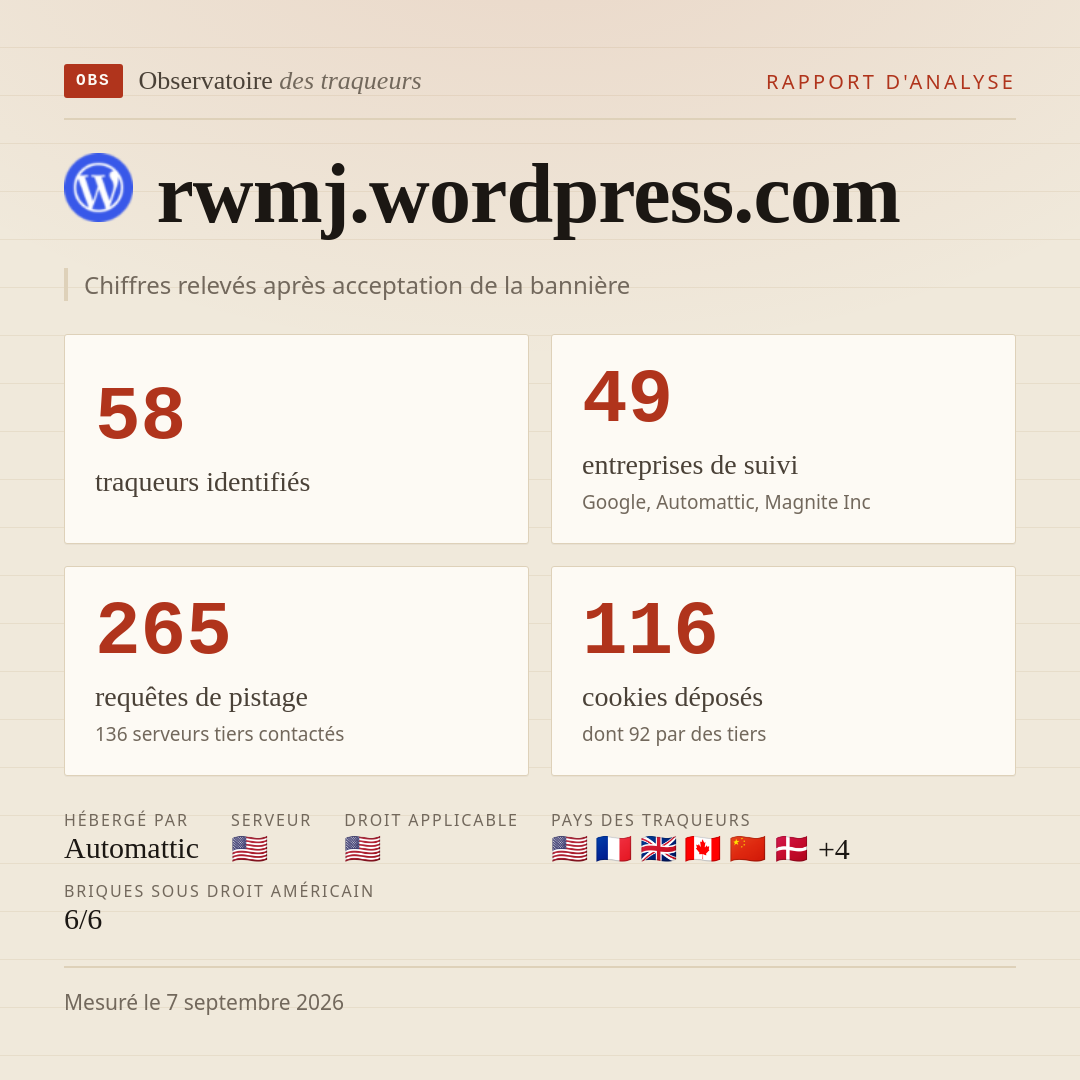Click the PAYS DES TRAQUEURS label

tap(651, 820)
